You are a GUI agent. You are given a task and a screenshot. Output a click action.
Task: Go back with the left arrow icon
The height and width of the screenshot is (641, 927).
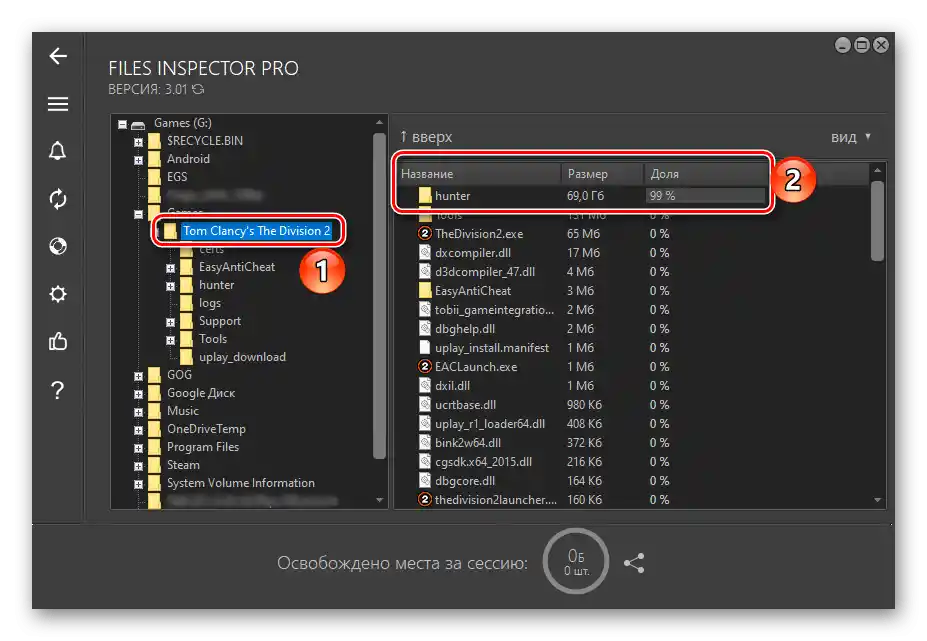[x=58, y=56]
